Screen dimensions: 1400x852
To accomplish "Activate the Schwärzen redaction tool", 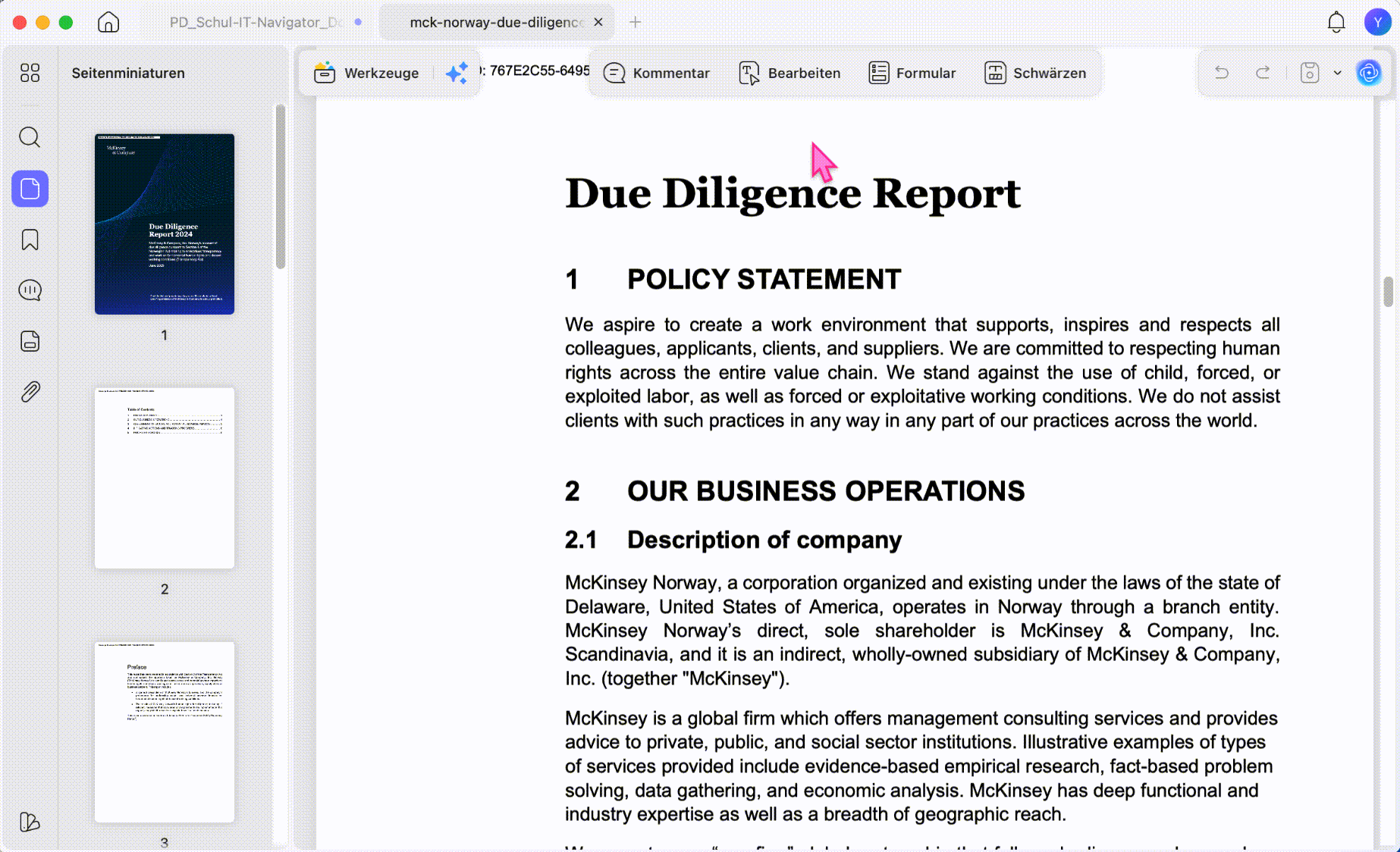I will (1035, 73).
